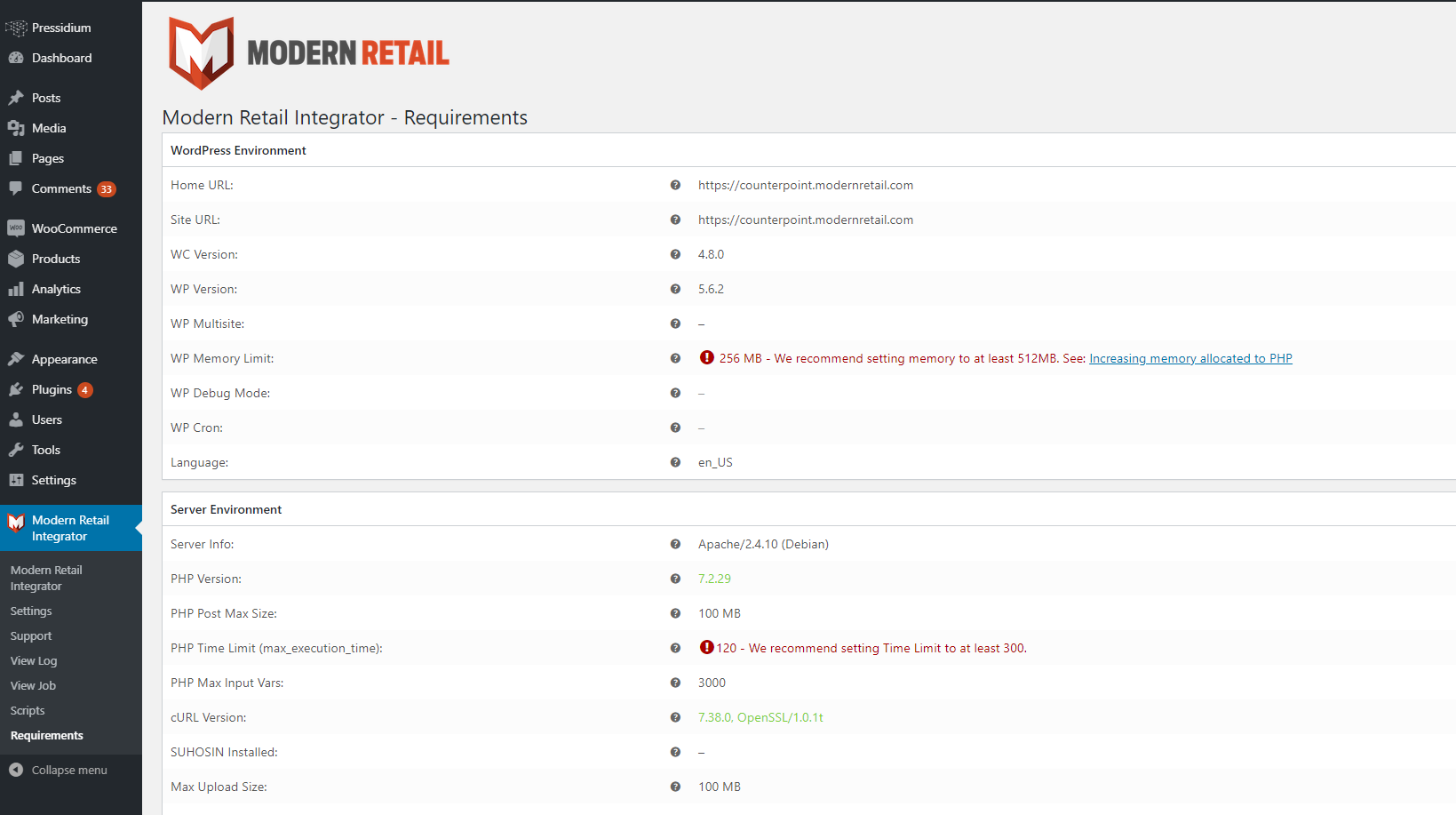Open the View Log submenu item
Image resolution: width=1456 pixels, height=815 pixels.
[x=34, y=661]
